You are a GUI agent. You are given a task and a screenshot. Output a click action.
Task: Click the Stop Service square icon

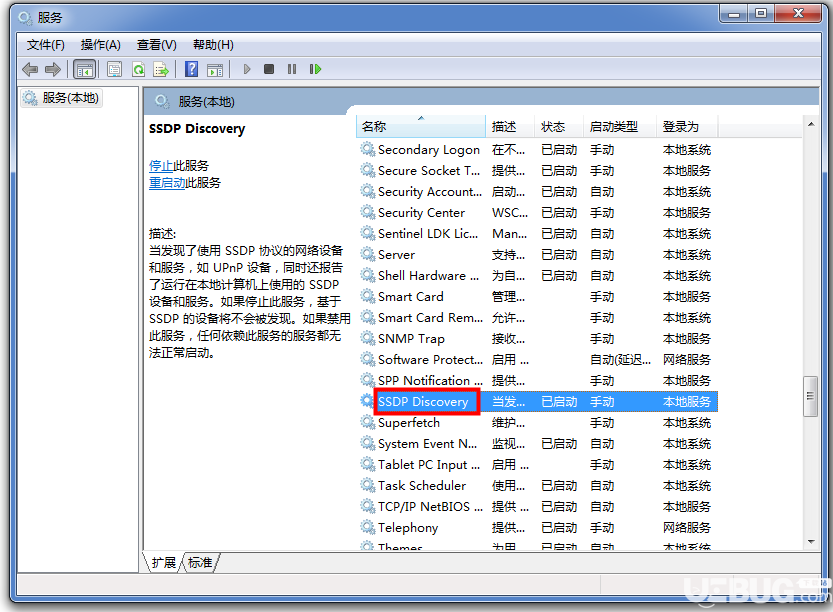[269, 69]
